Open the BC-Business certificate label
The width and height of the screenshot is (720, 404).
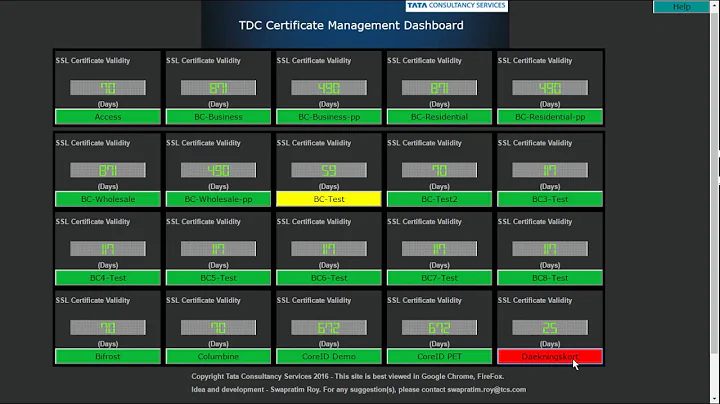click(x=218, y=117)
